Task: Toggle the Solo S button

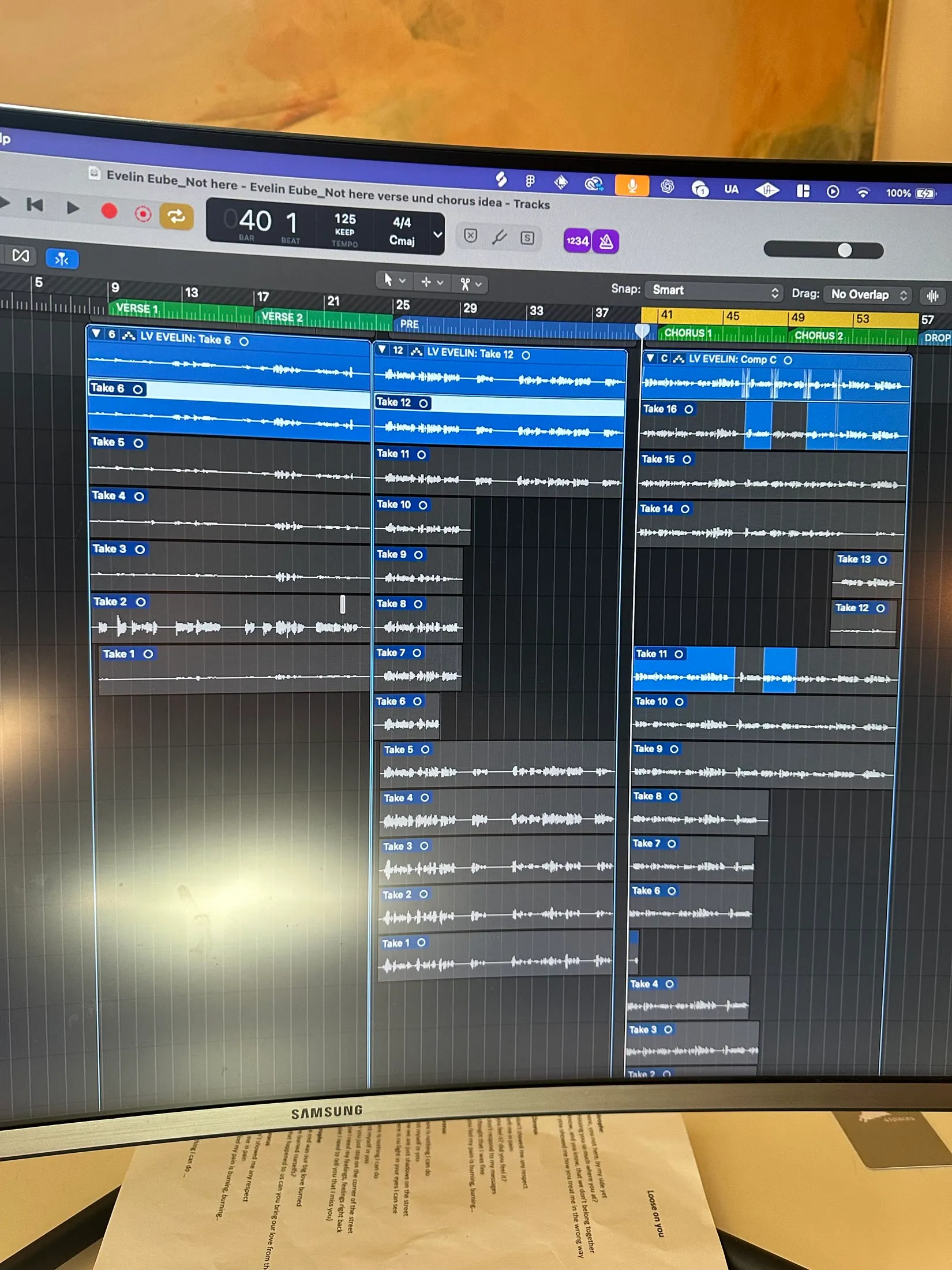Action: (x=527, y=238)
